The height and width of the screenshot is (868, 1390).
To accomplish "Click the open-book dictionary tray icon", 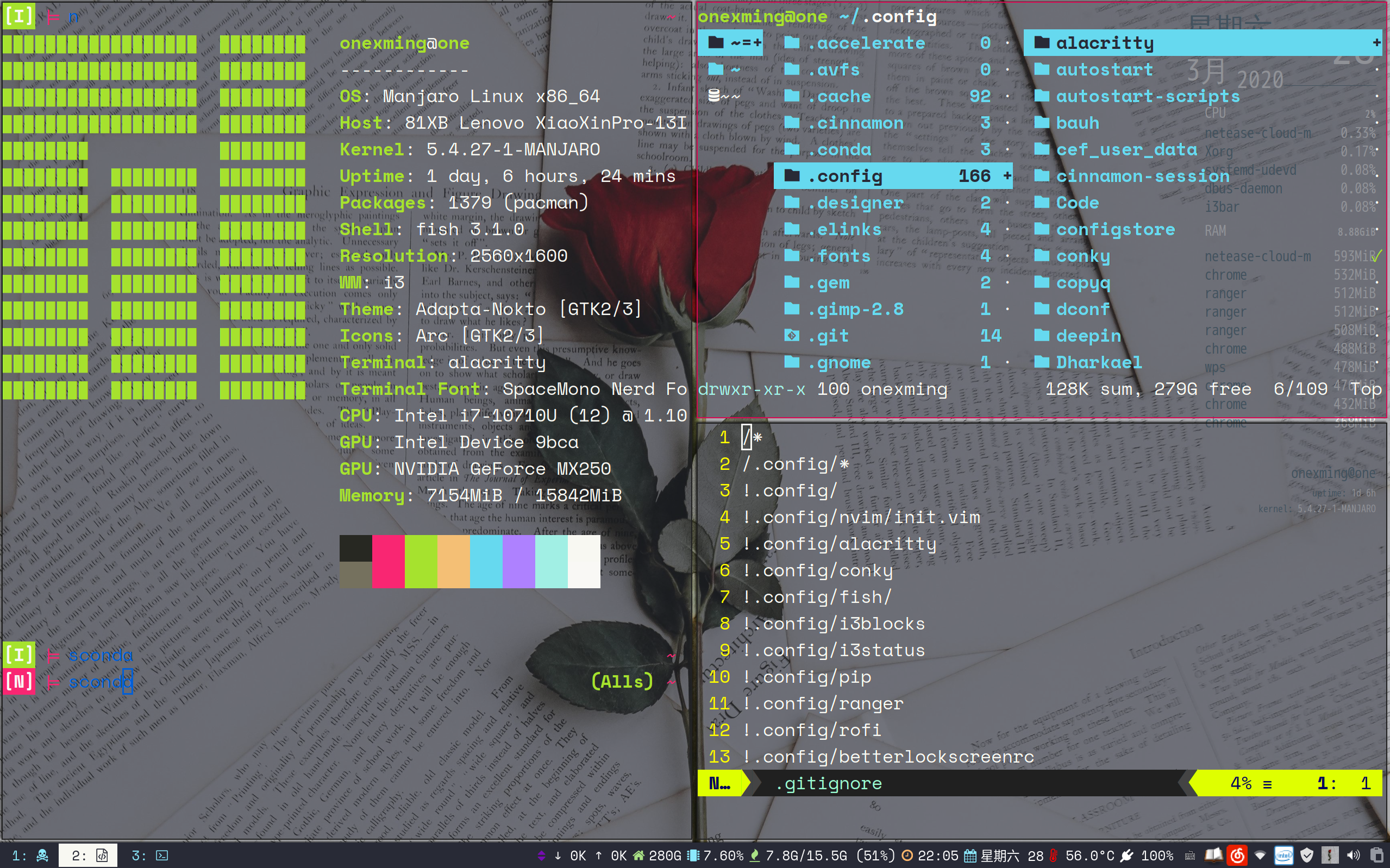I will point(1213,856).
